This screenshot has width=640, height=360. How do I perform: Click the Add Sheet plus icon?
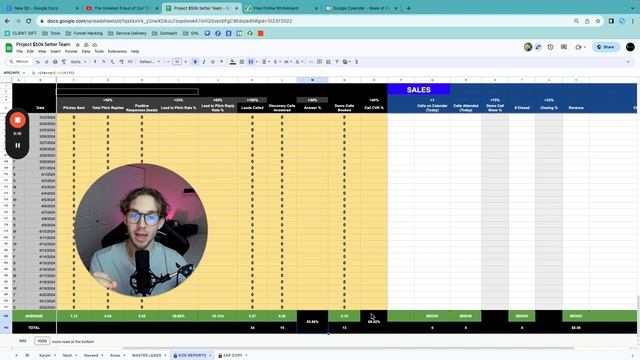tap(16, 356)
